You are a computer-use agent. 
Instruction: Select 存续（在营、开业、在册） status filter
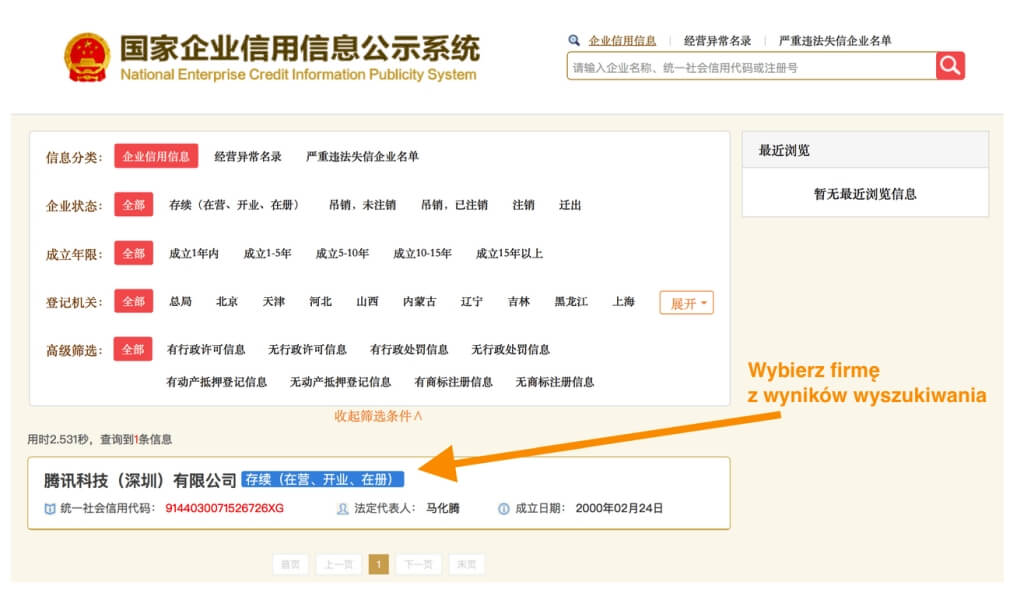tap(234, 205)
